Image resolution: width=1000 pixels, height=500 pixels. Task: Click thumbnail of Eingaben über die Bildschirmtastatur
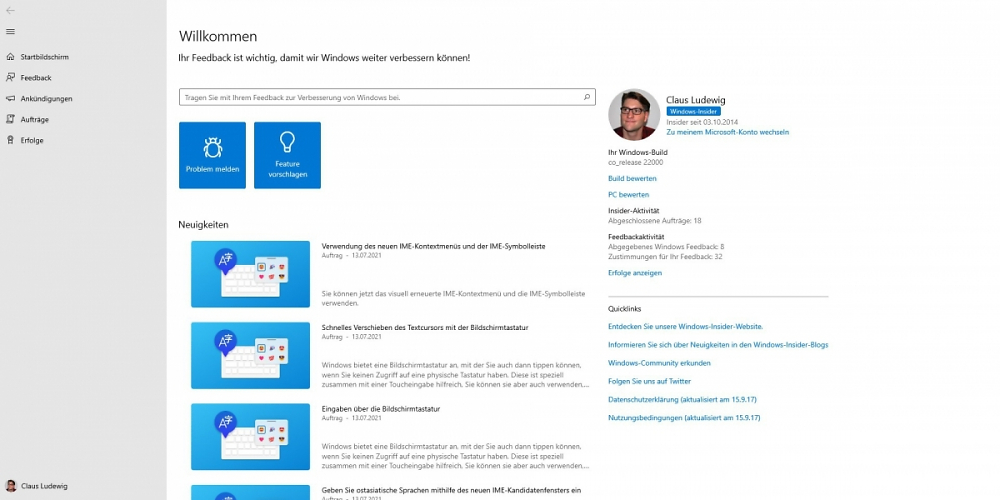251,437
